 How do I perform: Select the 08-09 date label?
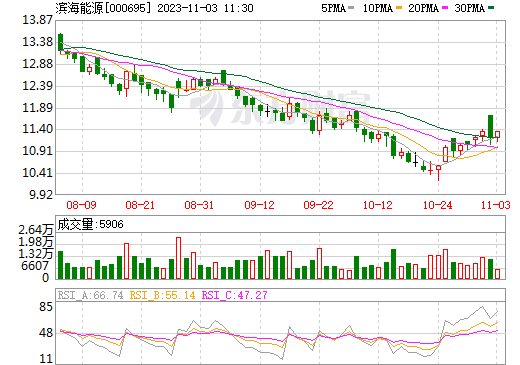coord(81,205)
